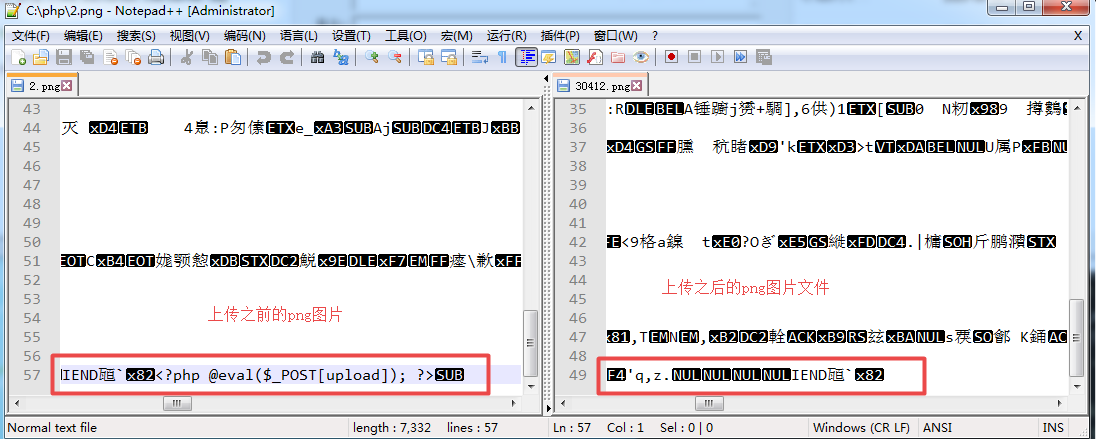Click the left pane scroll-right arrow
The image size is (1096, 439).
tap(515, 403)
